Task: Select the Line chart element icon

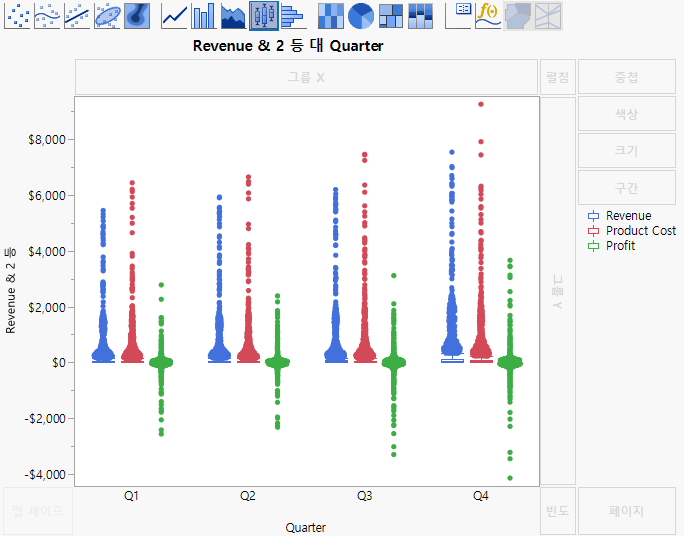Action: [x=174, y=16]
